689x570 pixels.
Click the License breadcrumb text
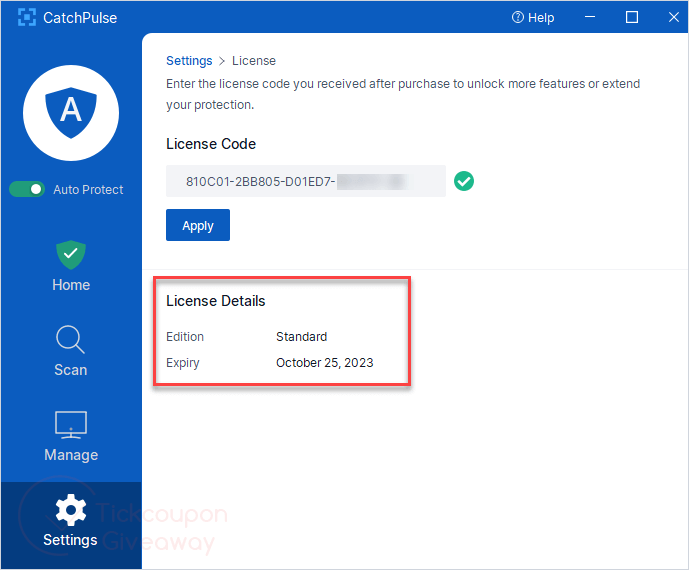point(254,61)
